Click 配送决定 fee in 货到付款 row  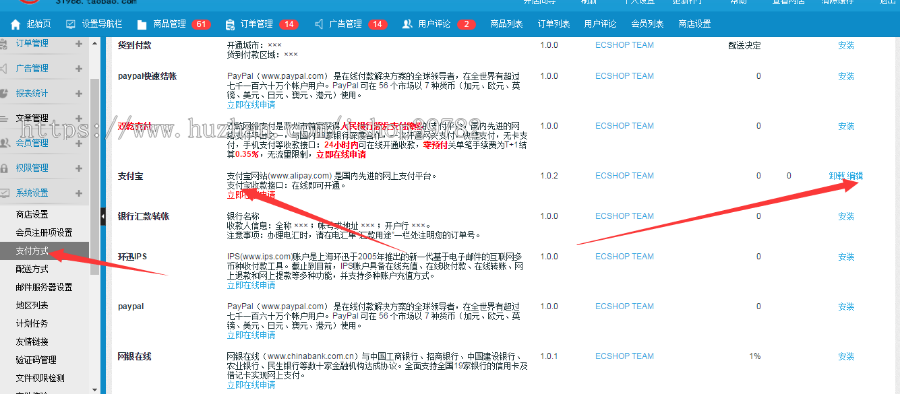click(x=744, y=45)
